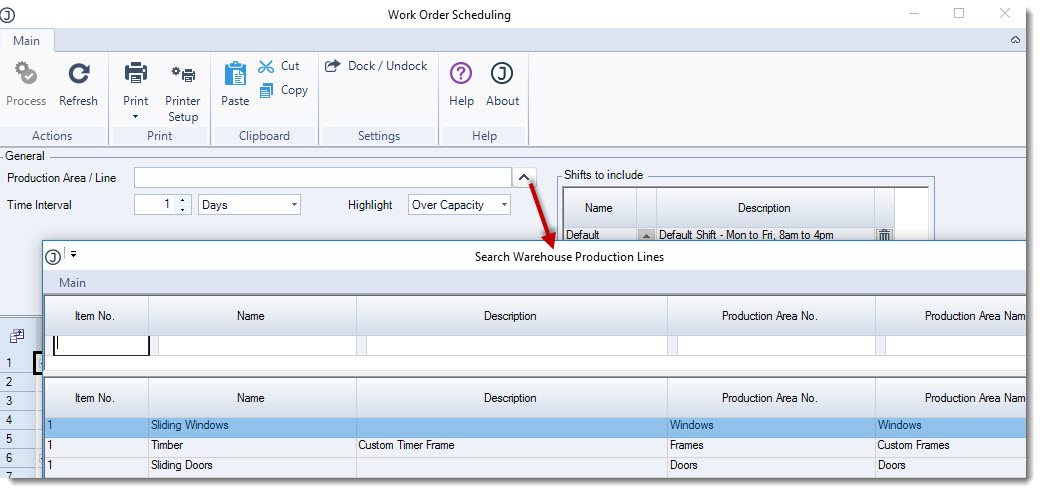The width and height of the screenshot is (1041, 493).
Task: Open the Production Area / Line lookup arrow
Action: pos(524,178)
